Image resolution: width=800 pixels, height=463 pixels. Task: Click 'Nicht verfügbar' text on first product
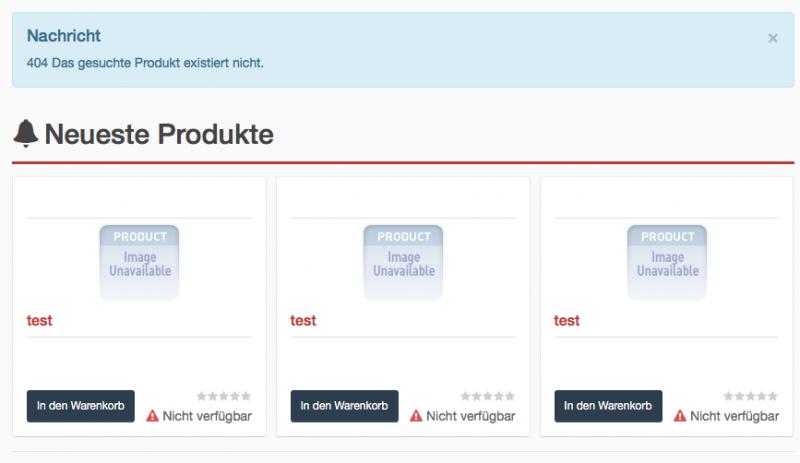point(207,416)
